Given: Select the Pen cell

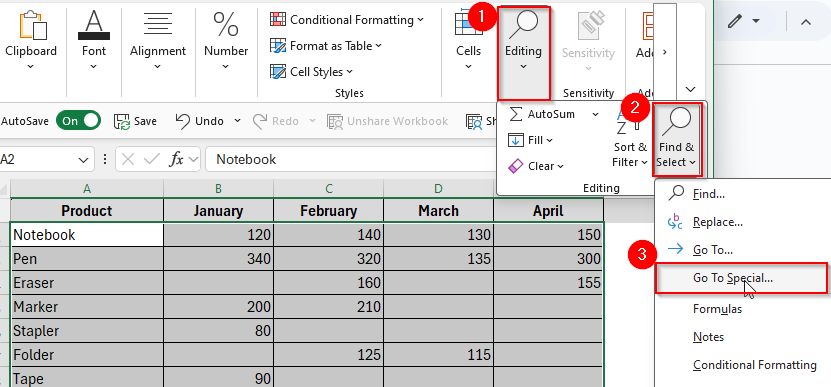Looking at the screenshot, I should [x=87, y=259].
